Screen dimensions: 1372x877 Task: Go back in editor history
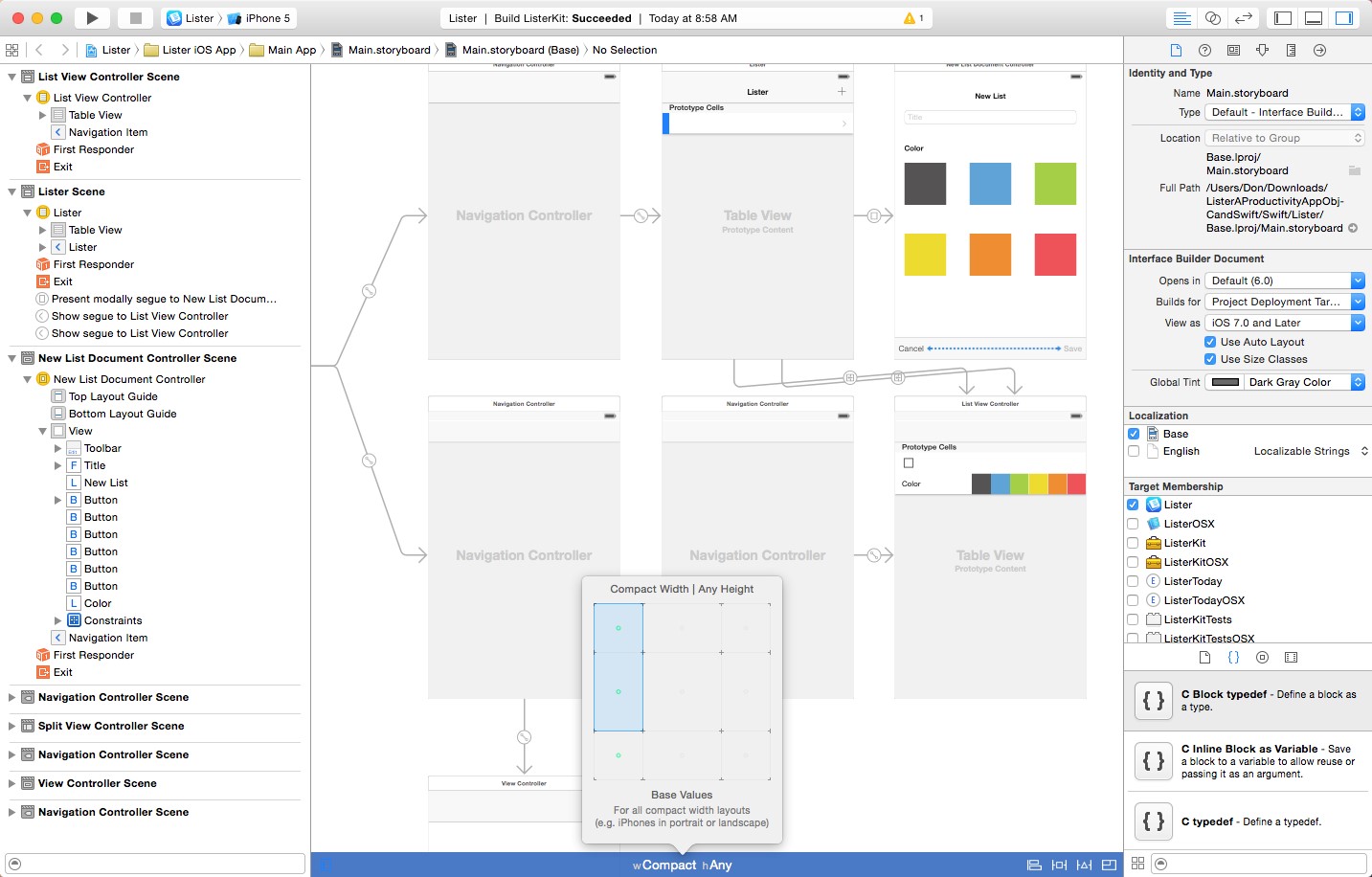coord(39,50)
